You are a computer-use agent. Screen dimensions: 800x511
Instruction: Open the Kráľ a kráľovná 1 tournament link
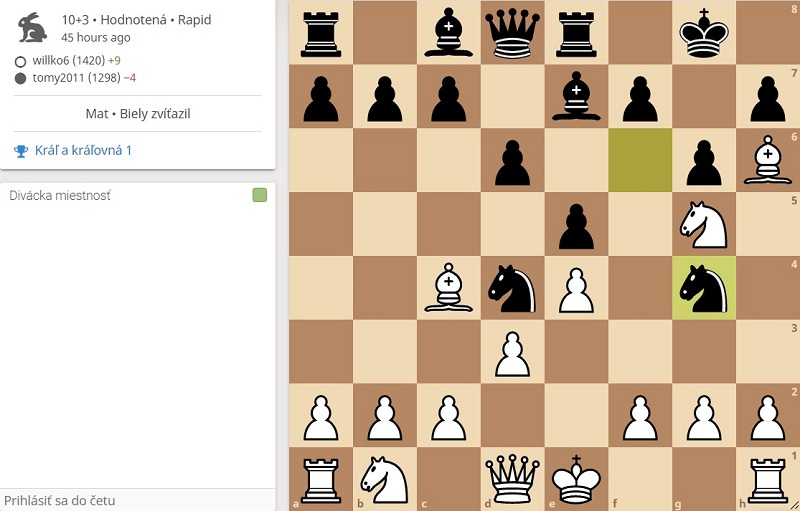pos(83,150)
